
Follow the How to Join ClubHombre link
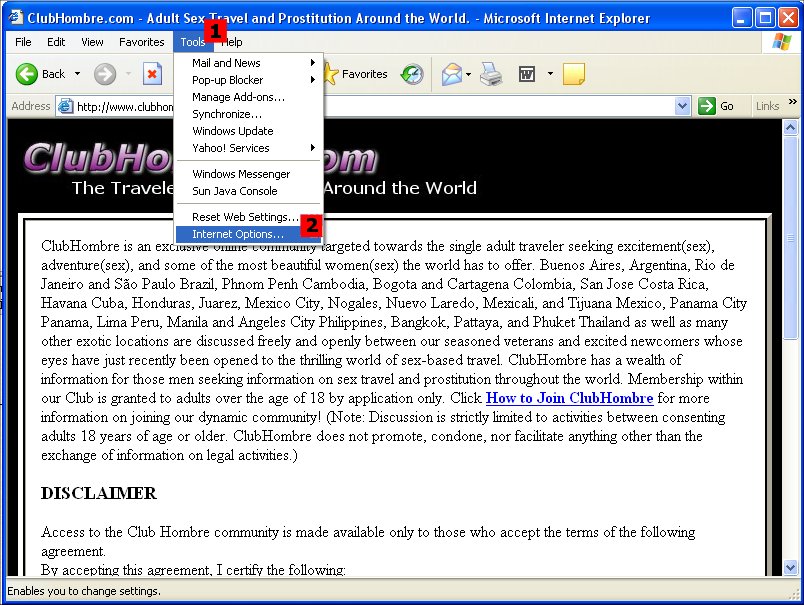click(x=569, y=398)
